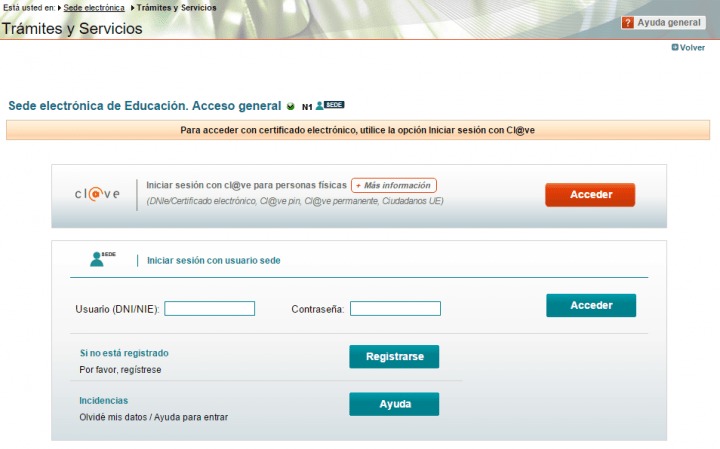Screen dimensions: 720x449
Task: Click the green icon after Acceso general
Action: click(290, 106)
